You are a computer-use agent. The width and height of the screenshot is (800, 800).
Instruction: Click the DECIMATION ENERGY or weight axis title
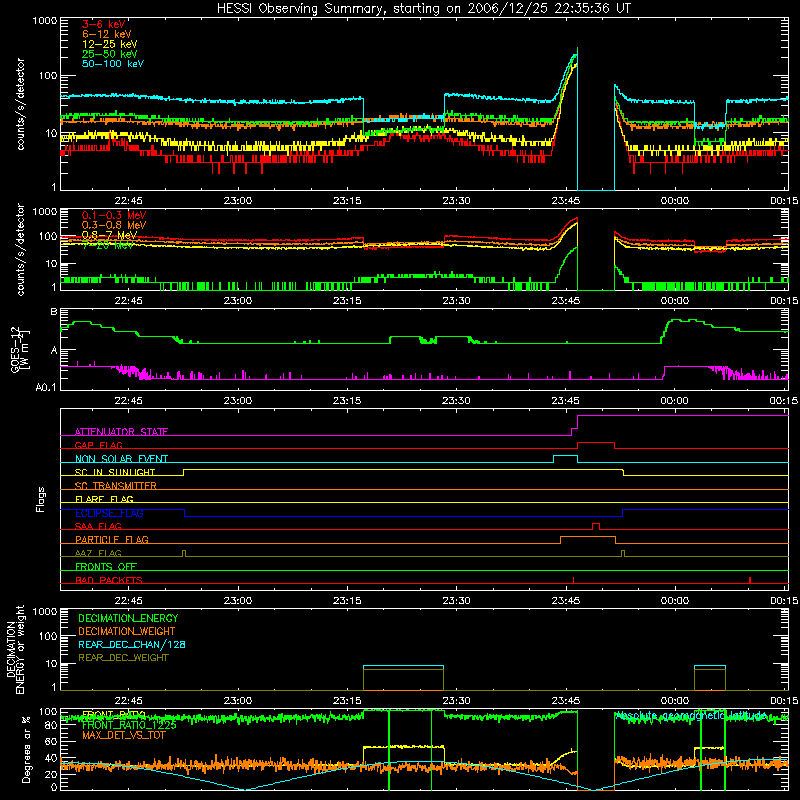click(x=15, y=649)
